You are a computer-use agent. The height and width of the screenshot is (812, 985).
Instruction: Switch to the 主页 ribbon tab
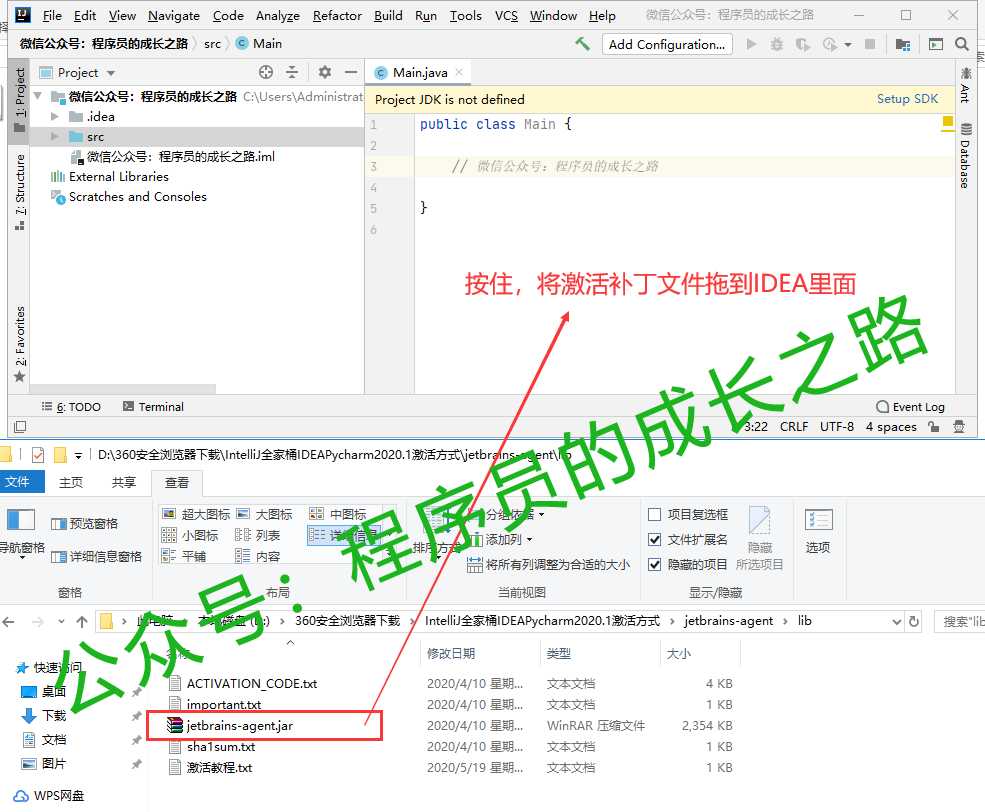70,482
